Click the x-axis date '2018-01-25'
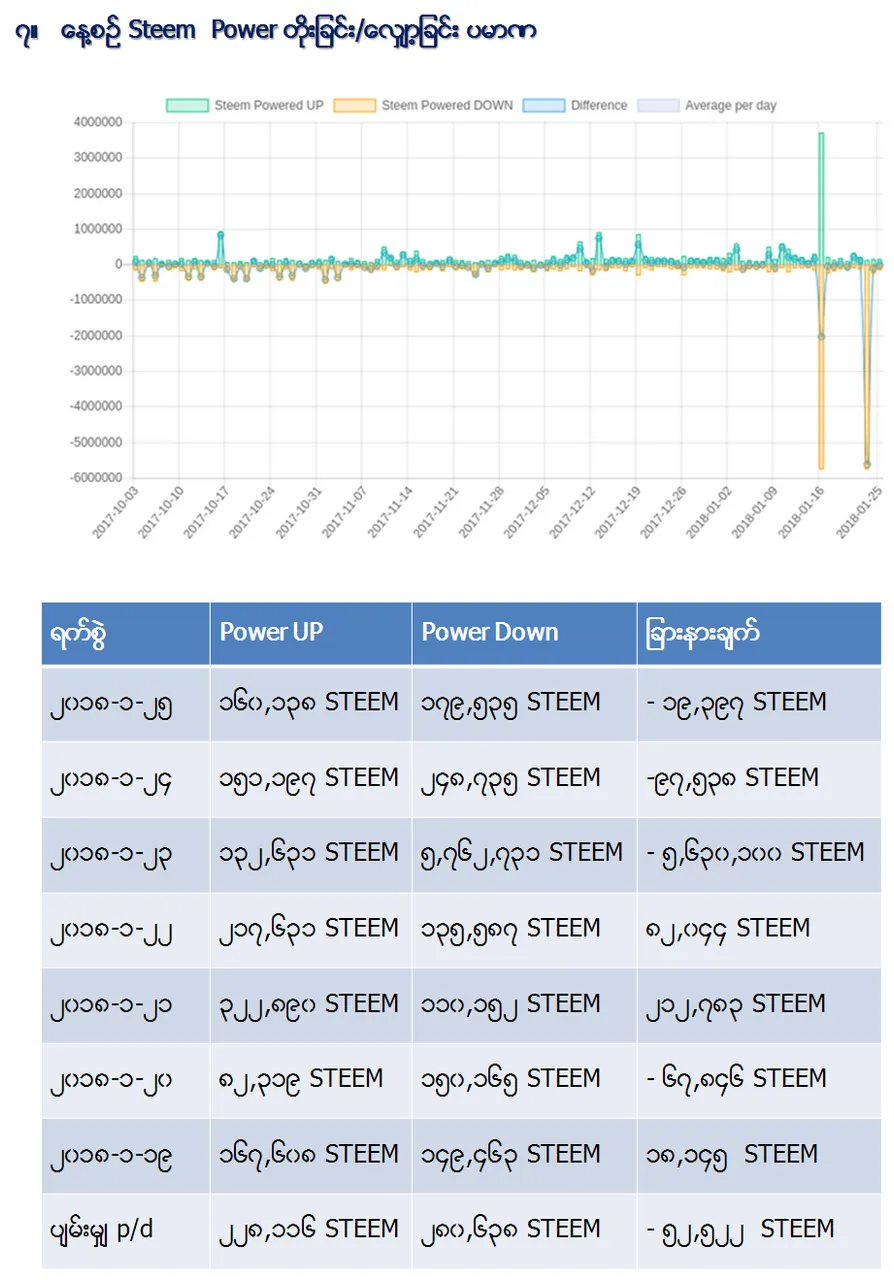894x1280 pixels. tap(858, 514)
